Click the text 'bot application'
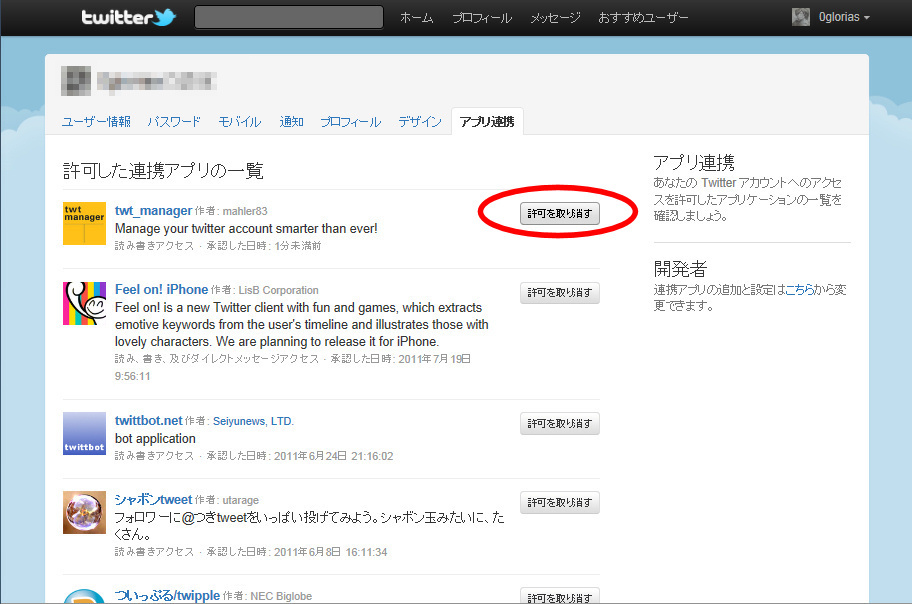Viewport: 912px width, 604px height. tap(155, 439)
